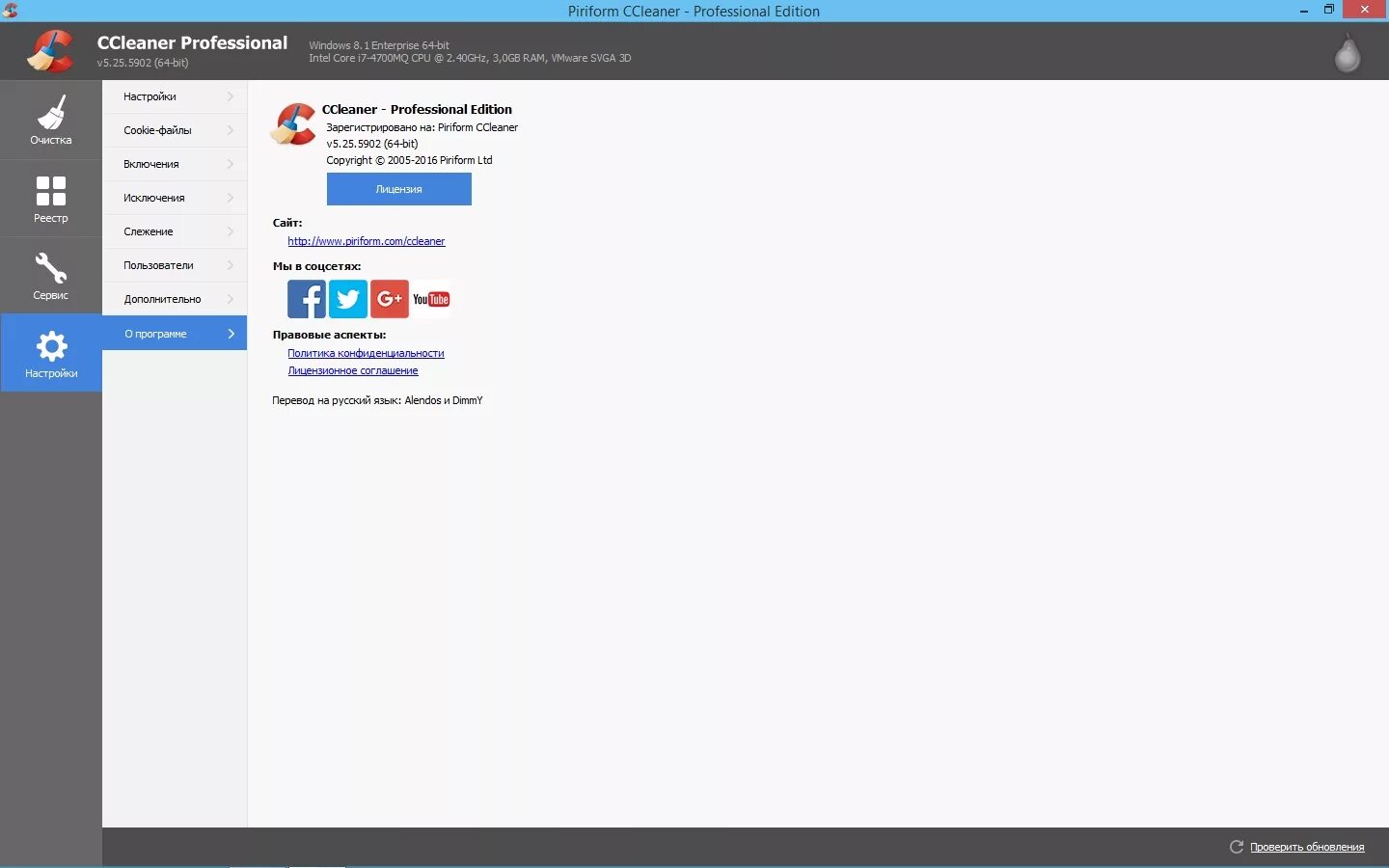This screenshot has width=1389, height=868.
Task: Open the Лицензионное соглашение link
Action: tap(353, 370)
